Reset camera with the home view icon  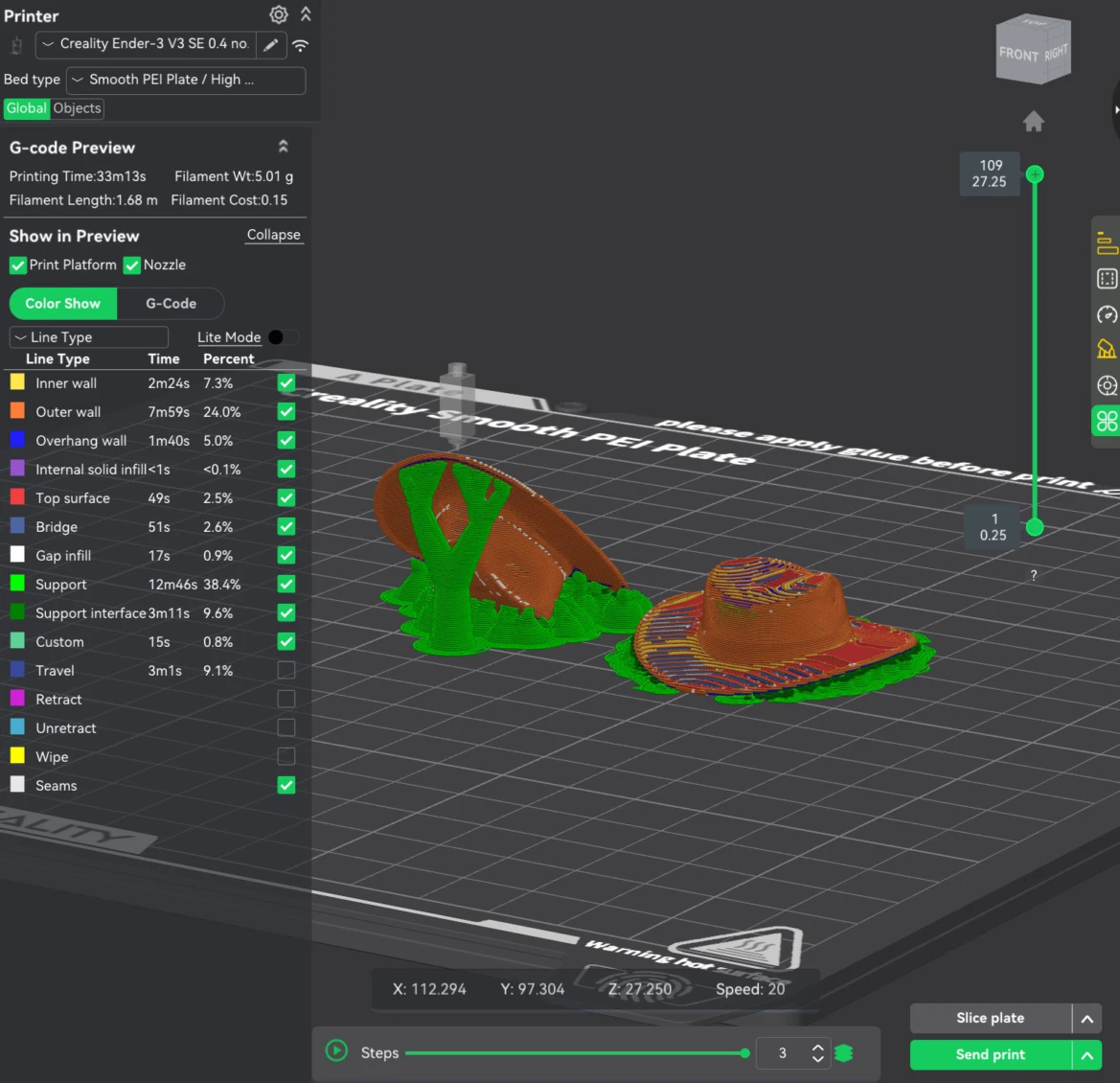(1034, 122)
